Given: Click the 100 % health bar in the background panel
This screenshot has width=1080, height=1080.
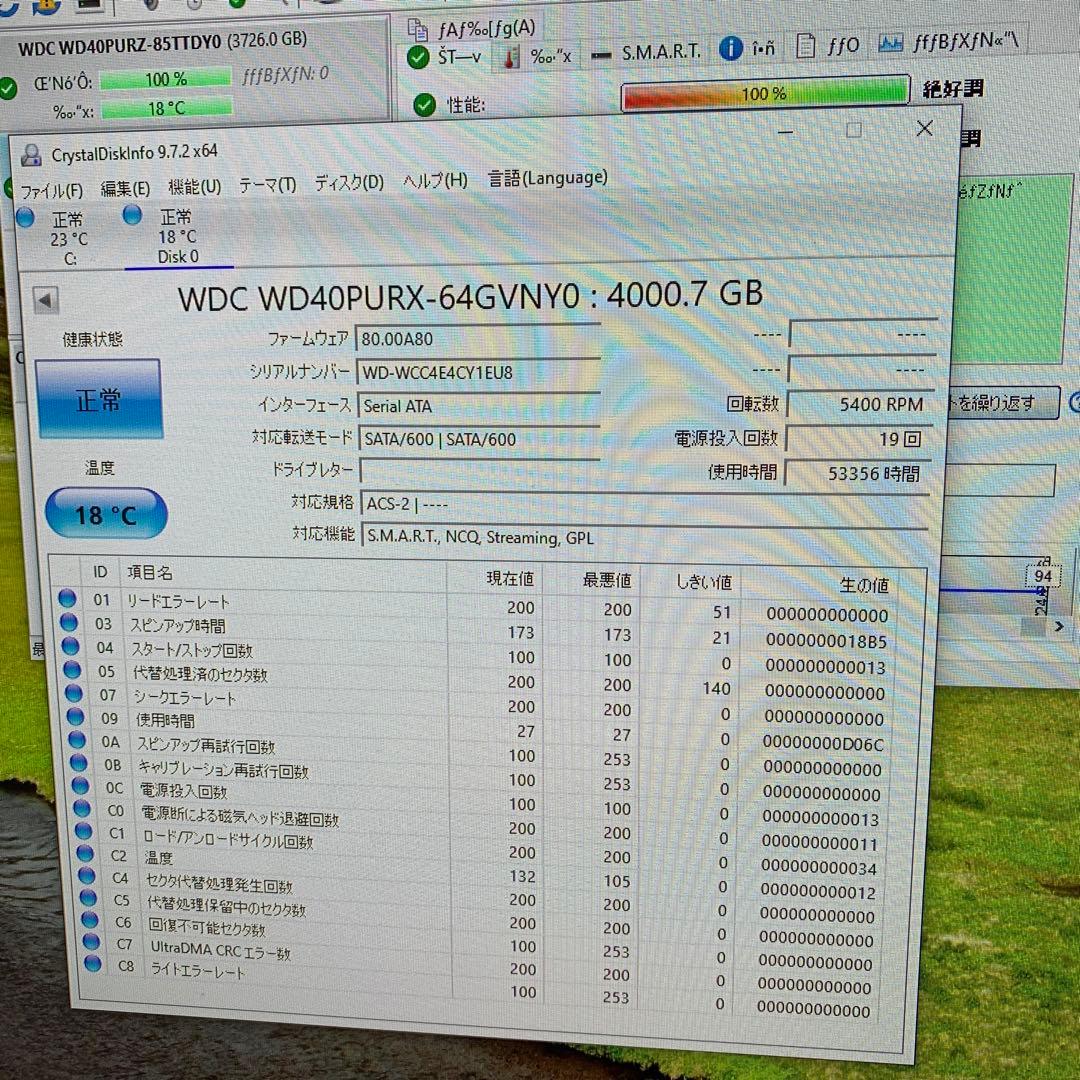Looking at the screenshot, I should point(166,79).
